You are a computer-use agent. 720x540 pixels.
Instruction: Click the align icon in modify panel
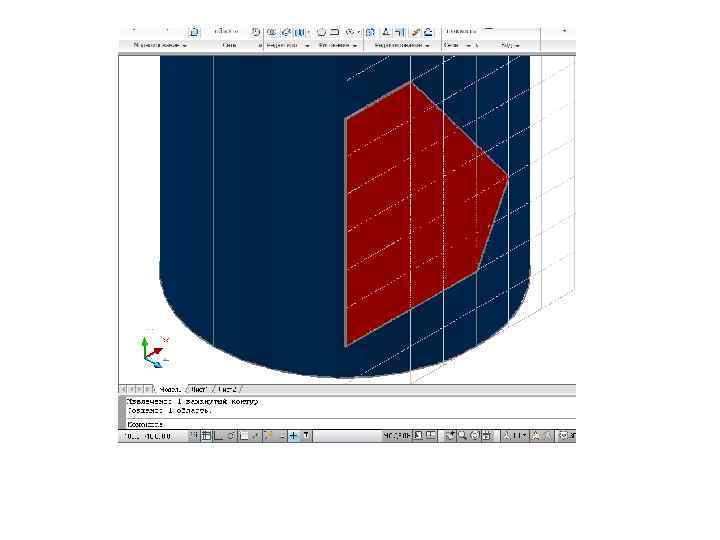pos(400,32)
